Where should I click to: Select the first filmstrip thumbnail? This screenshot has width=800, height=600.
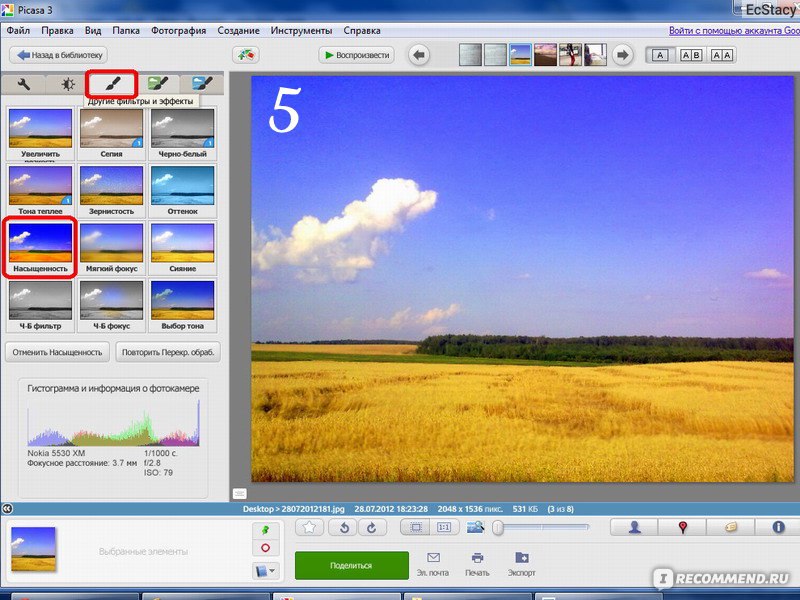coord(470,55)
